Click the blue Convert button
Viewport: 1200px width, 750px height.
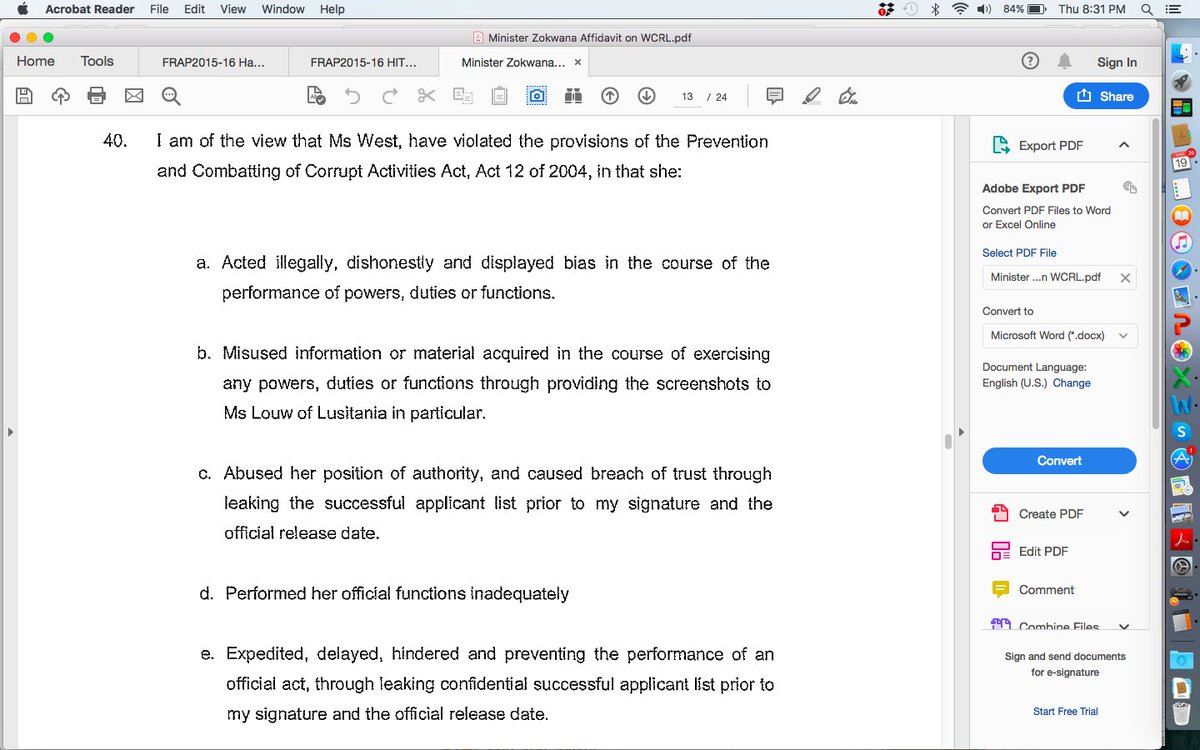[1059, 461]
